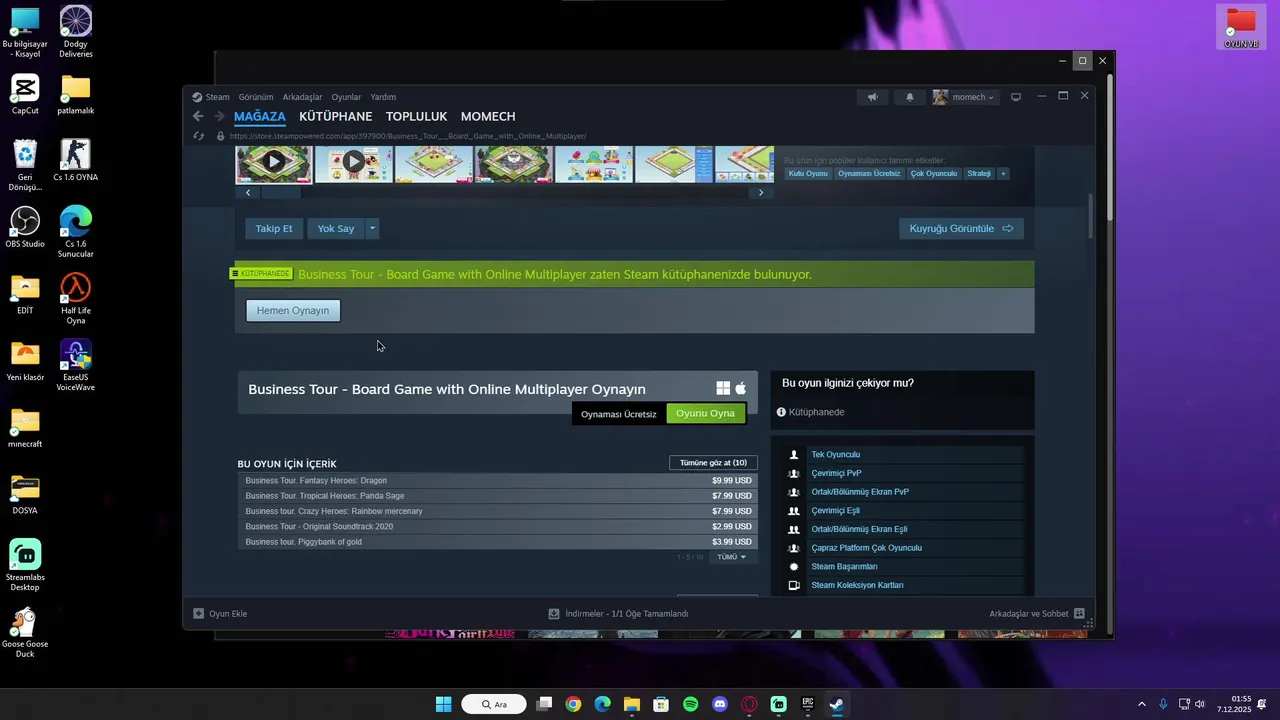Open the Oyunlar menu
The image size is (1280, 720).
(346, 97)
